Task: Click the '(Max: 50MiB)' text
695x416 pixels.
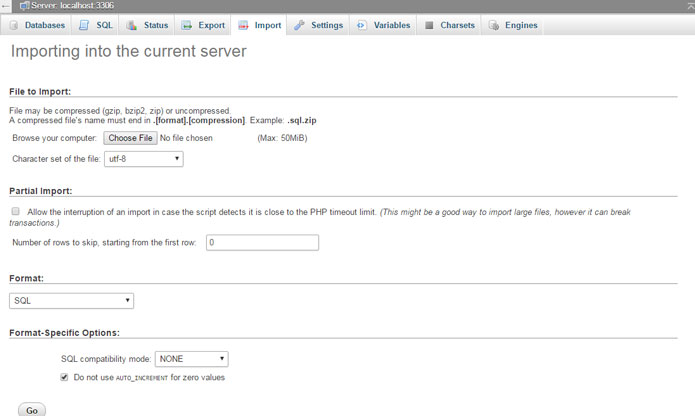Action: 282,138
